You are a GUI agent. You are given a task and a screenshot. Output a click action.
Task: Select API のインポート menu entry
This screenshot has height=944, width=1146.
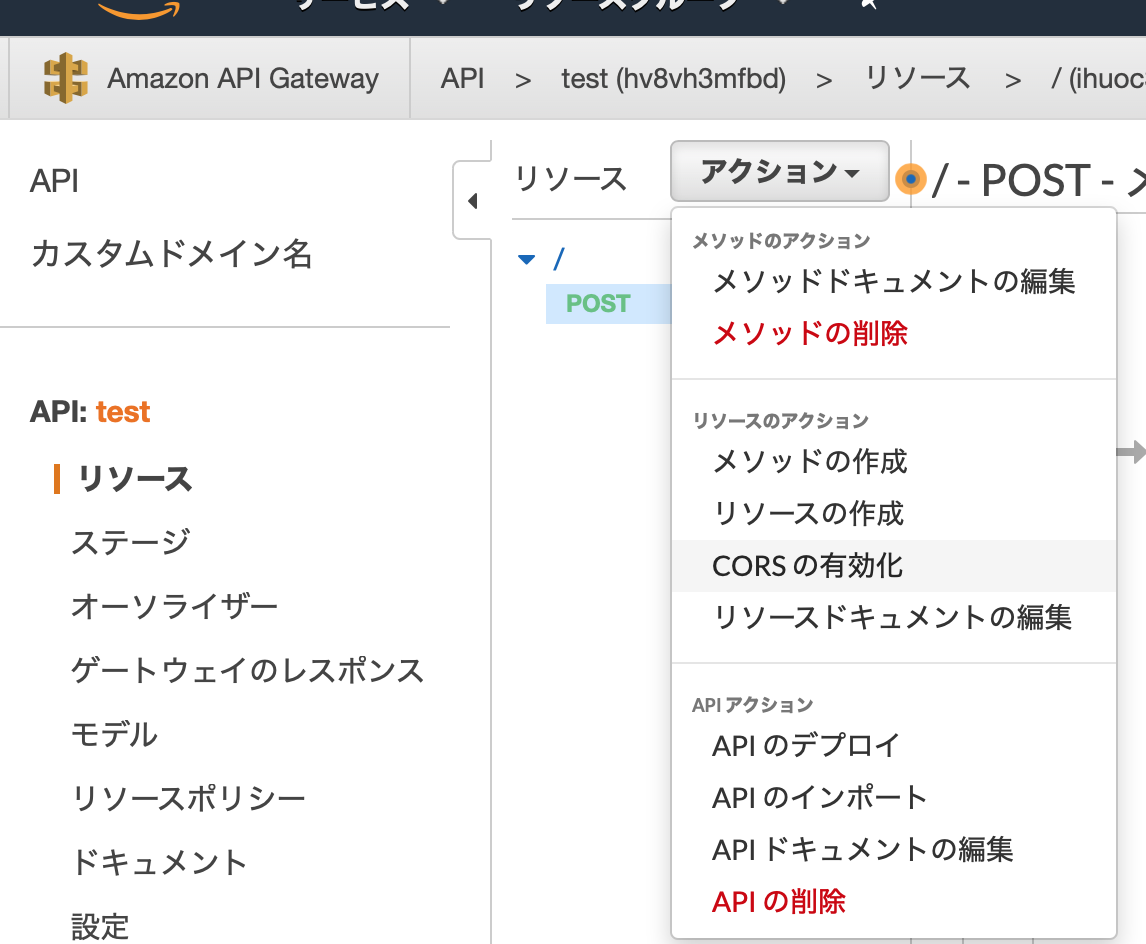pyautogui.click(x=894, y=798)
